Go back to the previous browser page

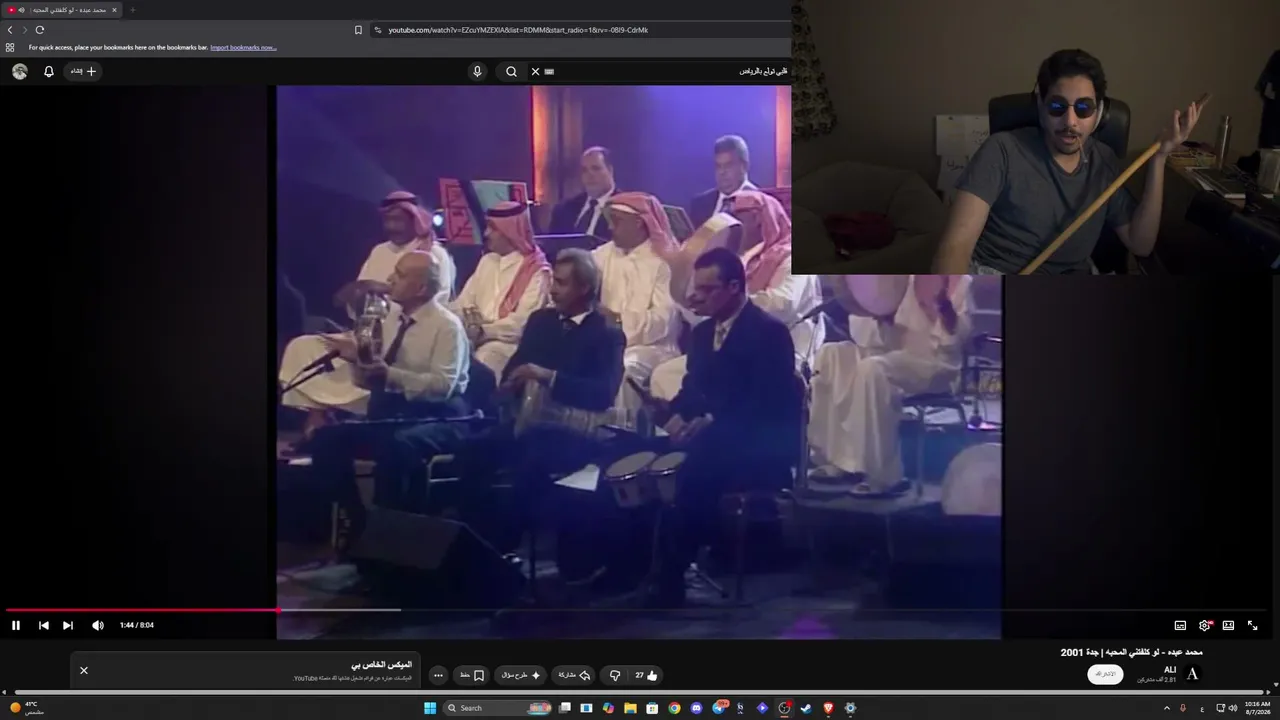10,30
